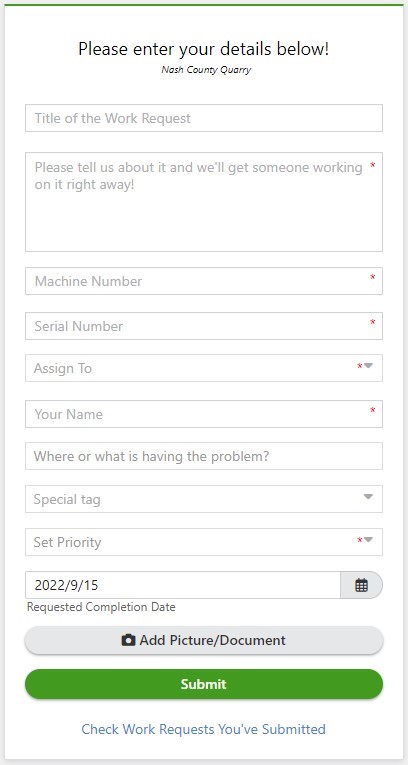408x765 pixels.
Task: Click the Serial Number input field
Action: coord(204,326)
